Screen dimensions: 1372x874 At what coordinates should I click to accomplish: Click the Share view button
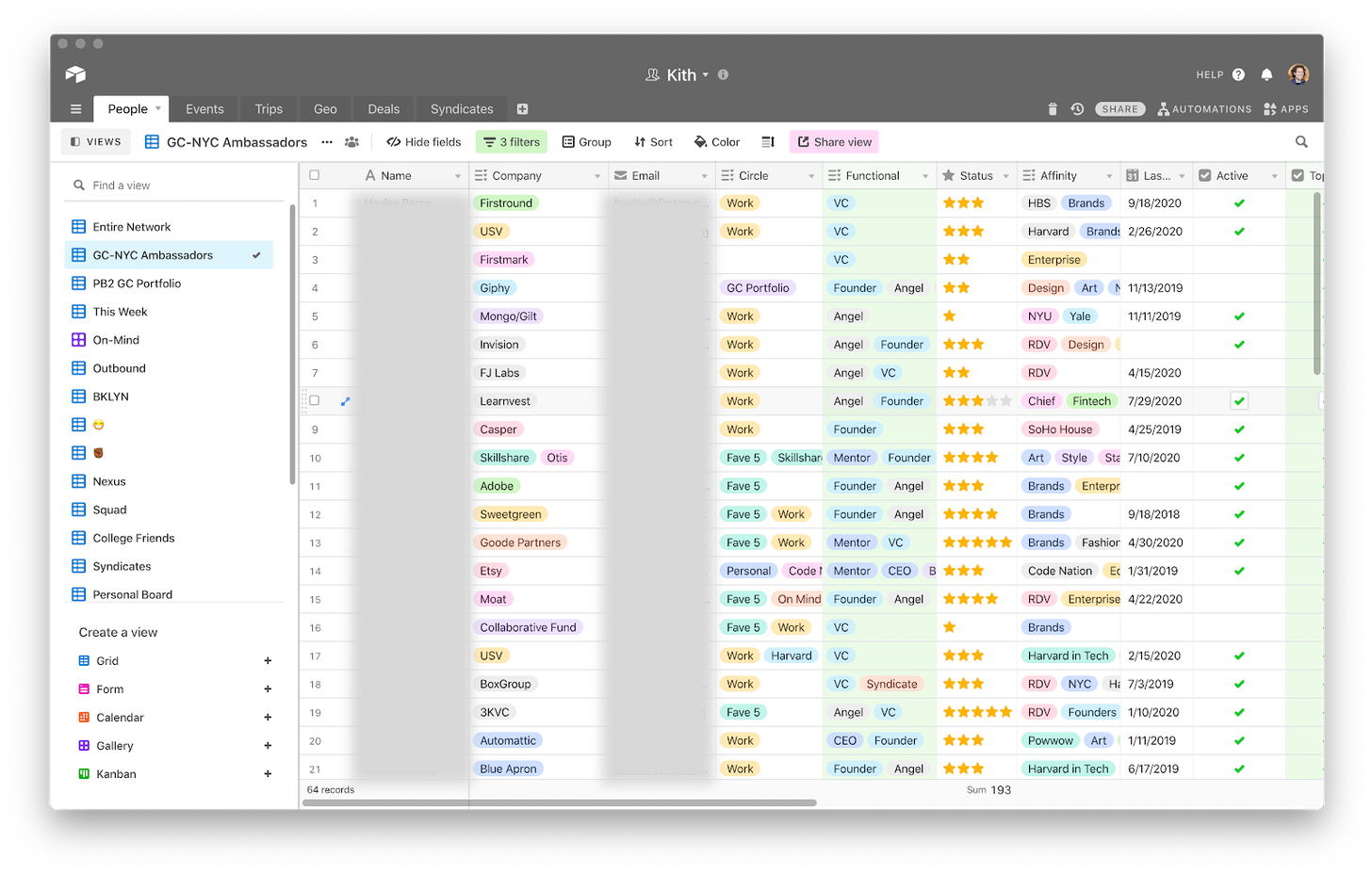tap(834, 142)
